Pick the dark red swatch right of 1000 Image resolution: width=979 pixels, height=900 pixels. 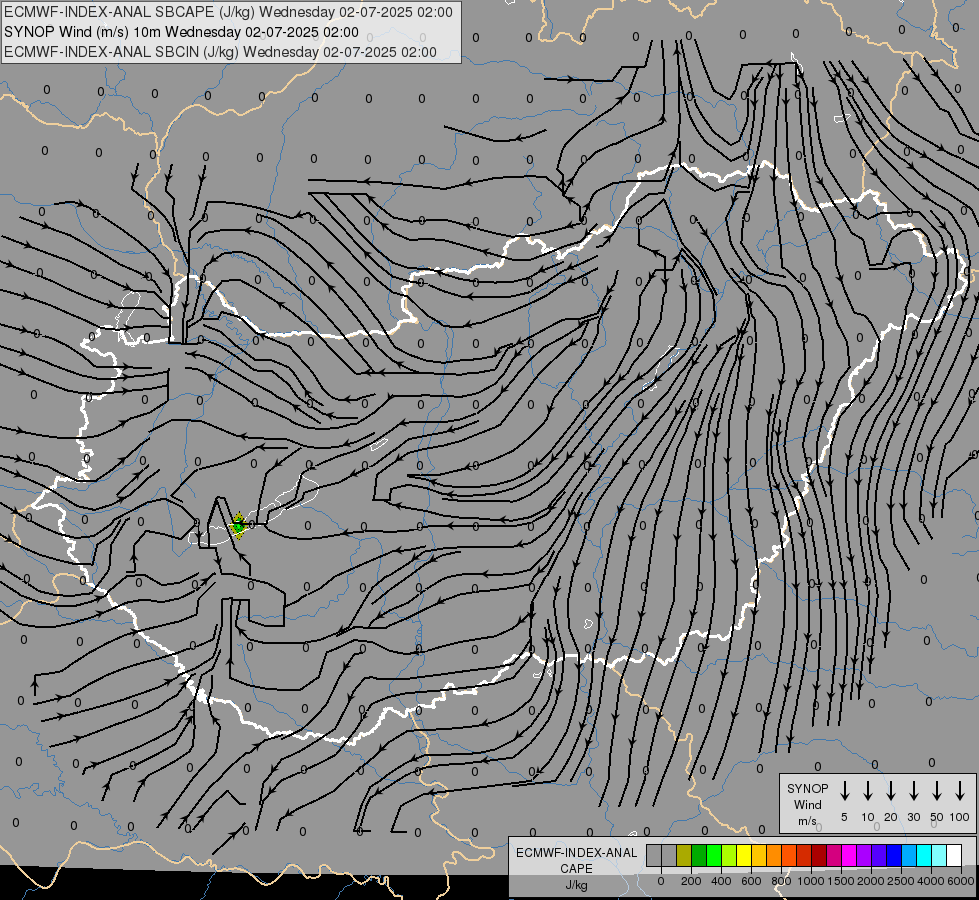[x=819, y=855]
